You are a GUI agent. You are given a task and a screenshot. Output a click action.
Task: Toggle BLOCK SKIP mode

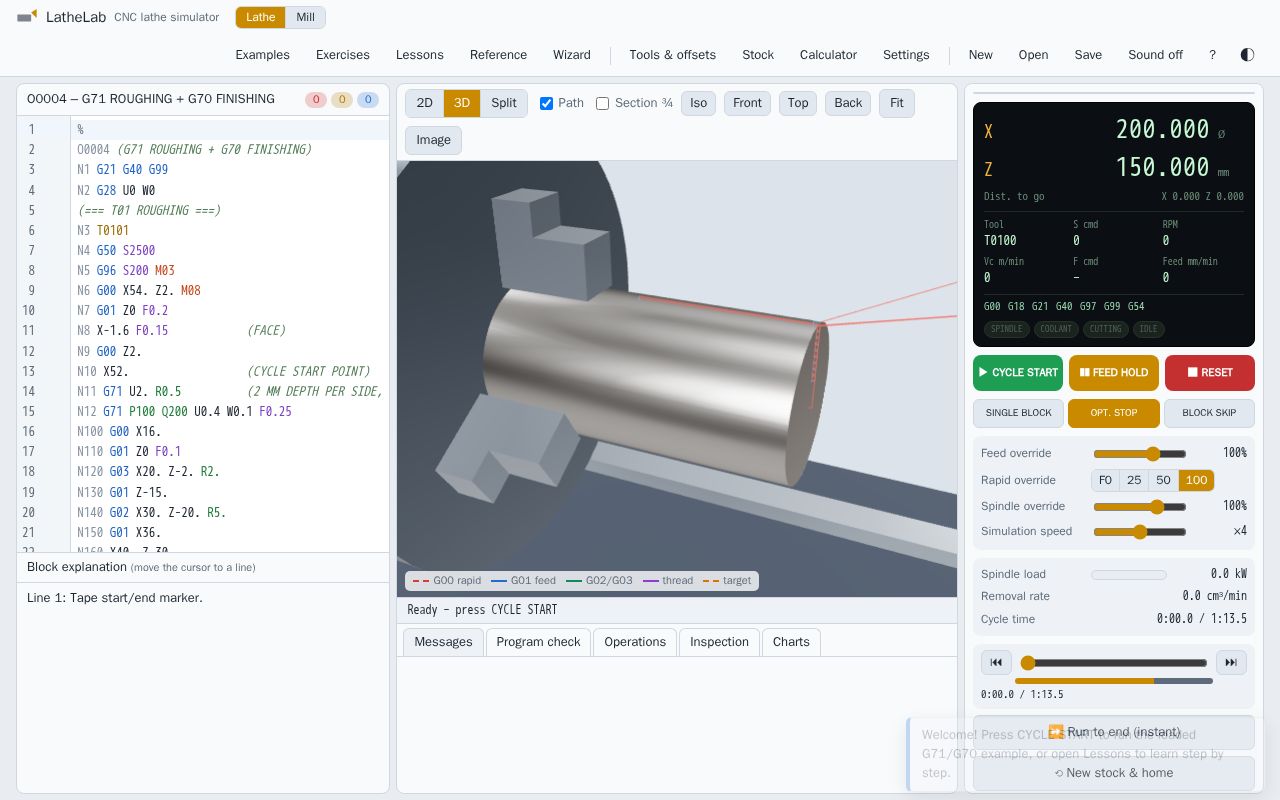(x=1209, y=413)
